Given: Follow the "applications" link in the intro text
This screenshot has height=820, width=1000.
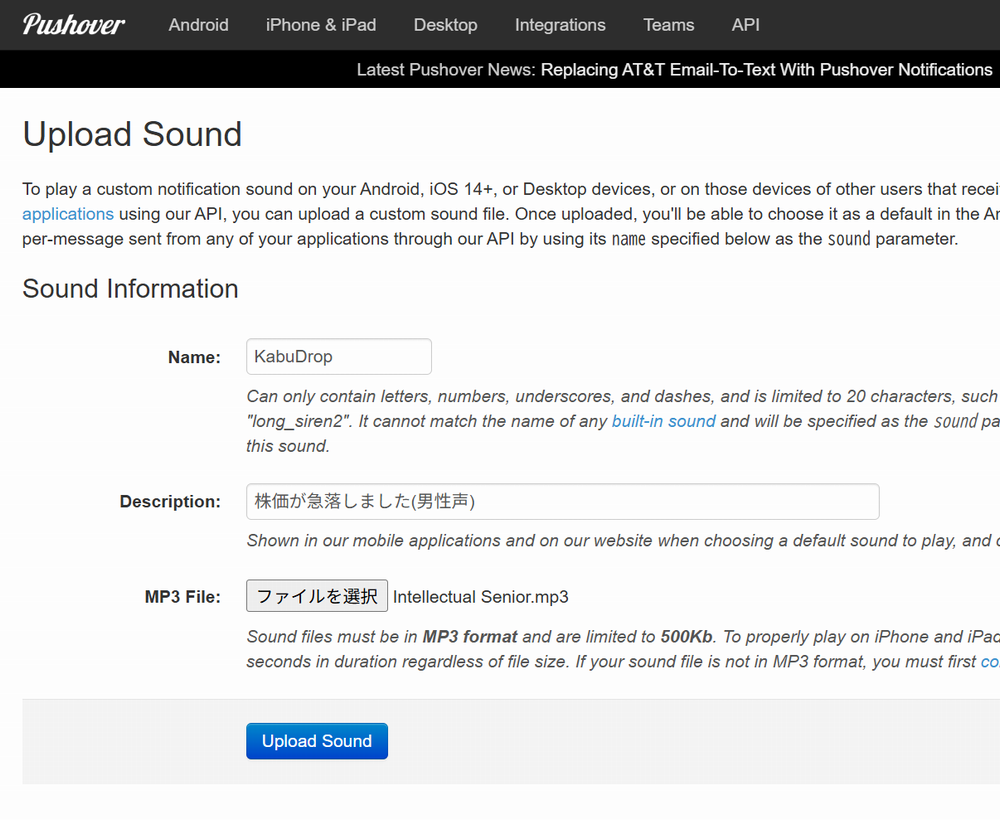Looking at the screenshot, I should coord(68,214).
